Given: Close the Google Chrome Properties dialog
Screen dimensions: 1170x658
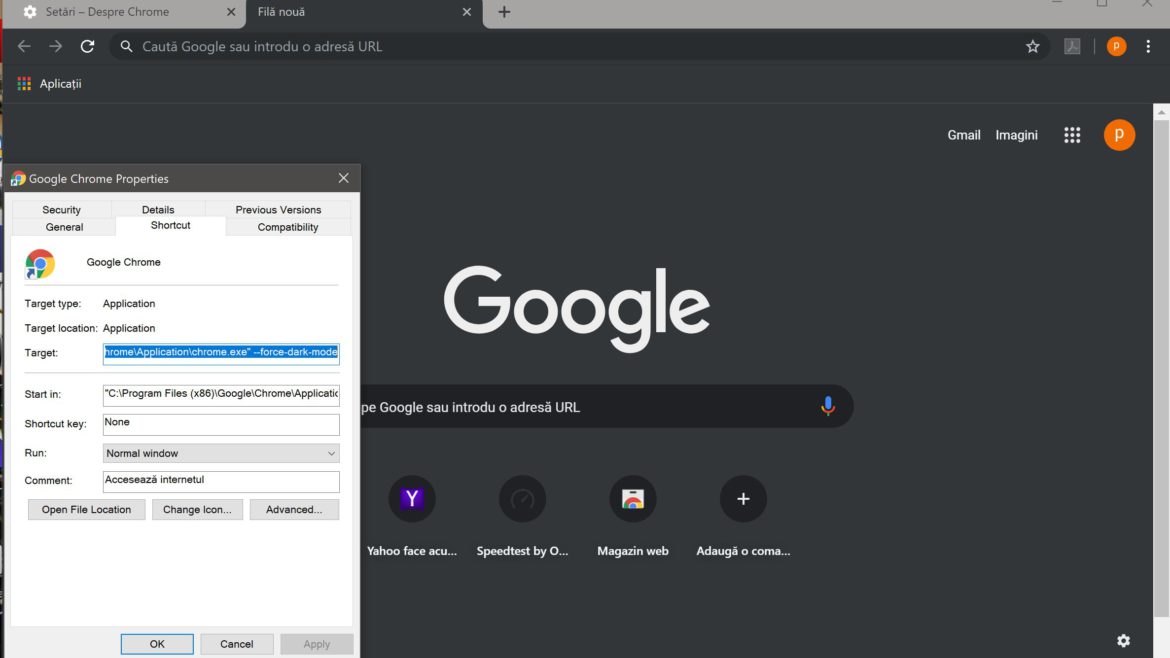Looking at the screenshot, I should click(x=343, y=178).
